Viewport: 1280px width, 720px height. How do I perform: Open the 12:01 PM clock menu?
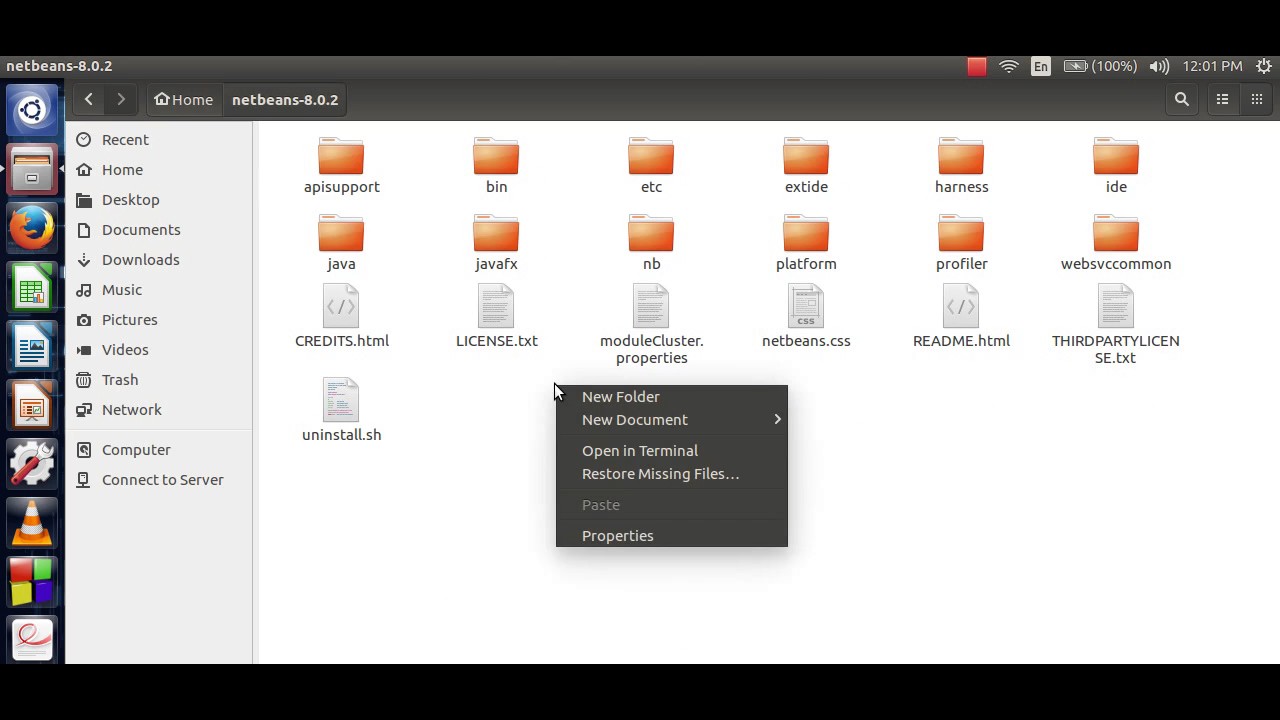(x=1212, y=66)
